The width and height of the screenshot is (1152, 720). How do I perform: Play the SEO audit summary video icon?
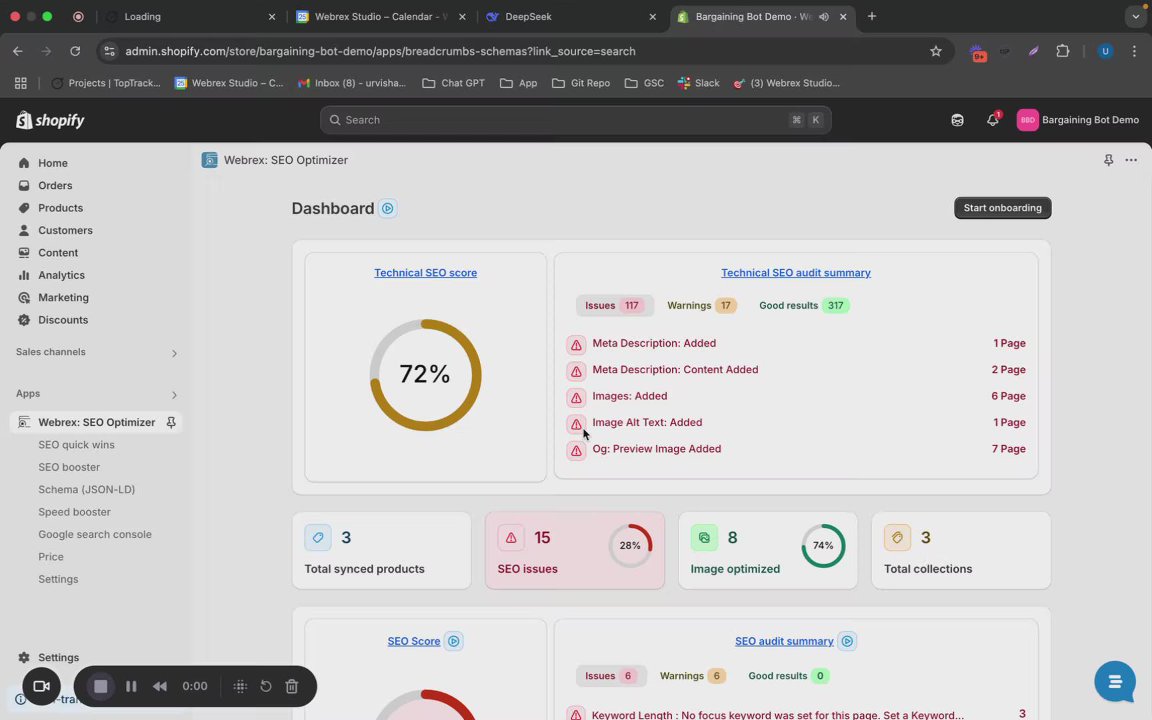pos(847,641)
